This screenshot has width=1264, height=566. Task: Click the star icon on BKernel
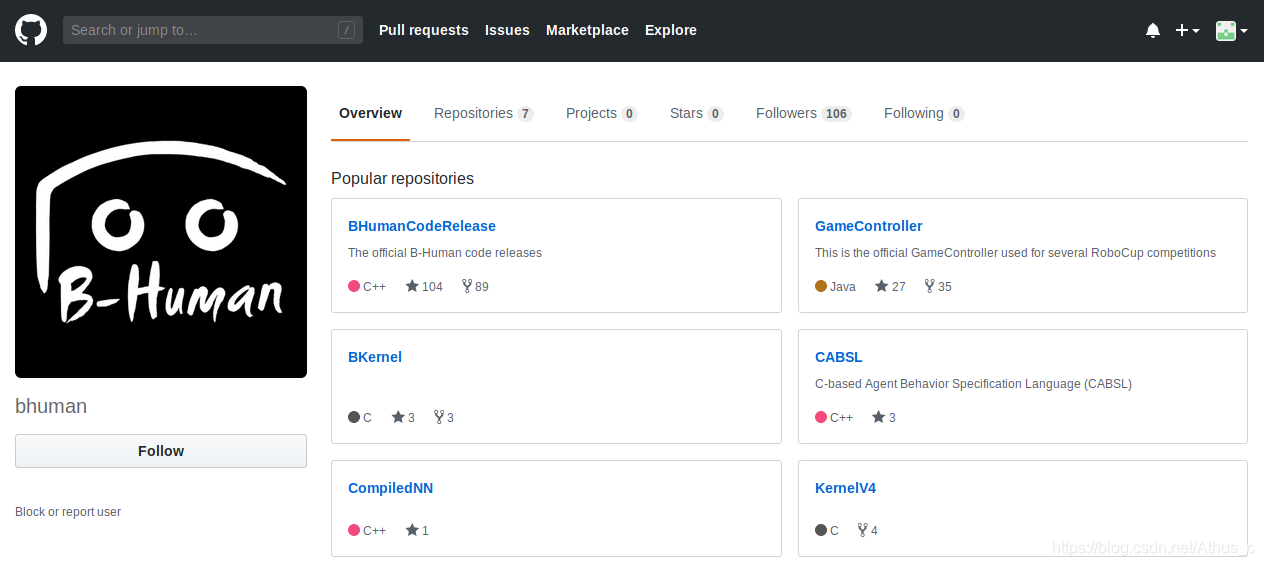point(398,417)
